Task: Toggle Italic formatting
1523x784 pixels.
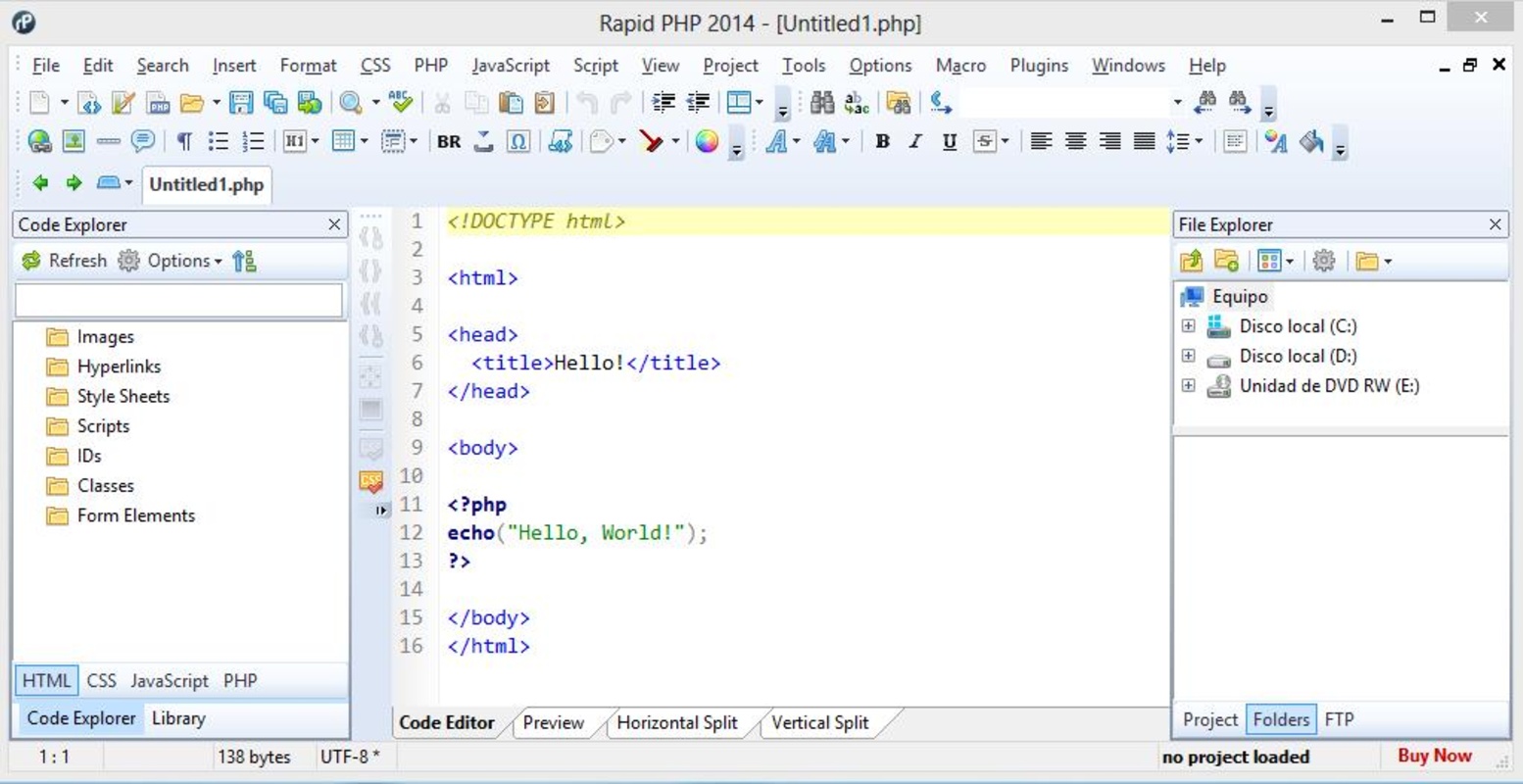Action: click(915, 142)
